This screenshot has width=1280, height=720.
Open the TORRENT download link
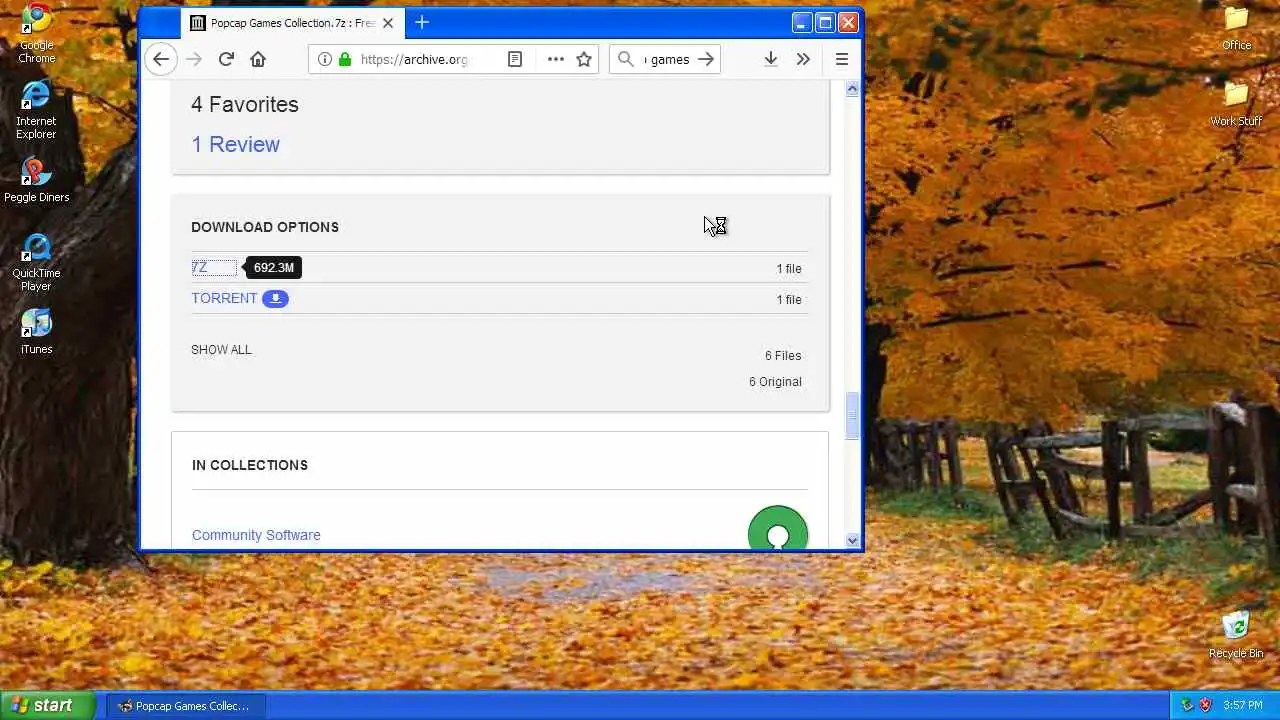tap(224, 298)
